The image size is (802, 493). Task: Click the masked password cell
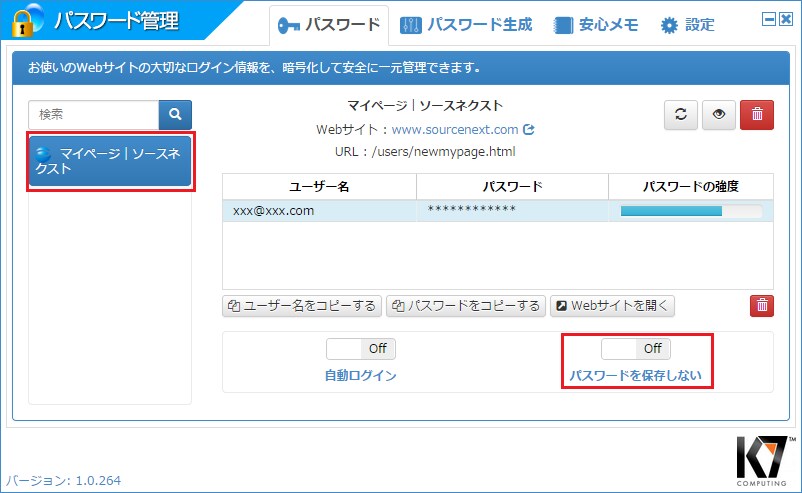pyautogui.click(x=512, y=210)
